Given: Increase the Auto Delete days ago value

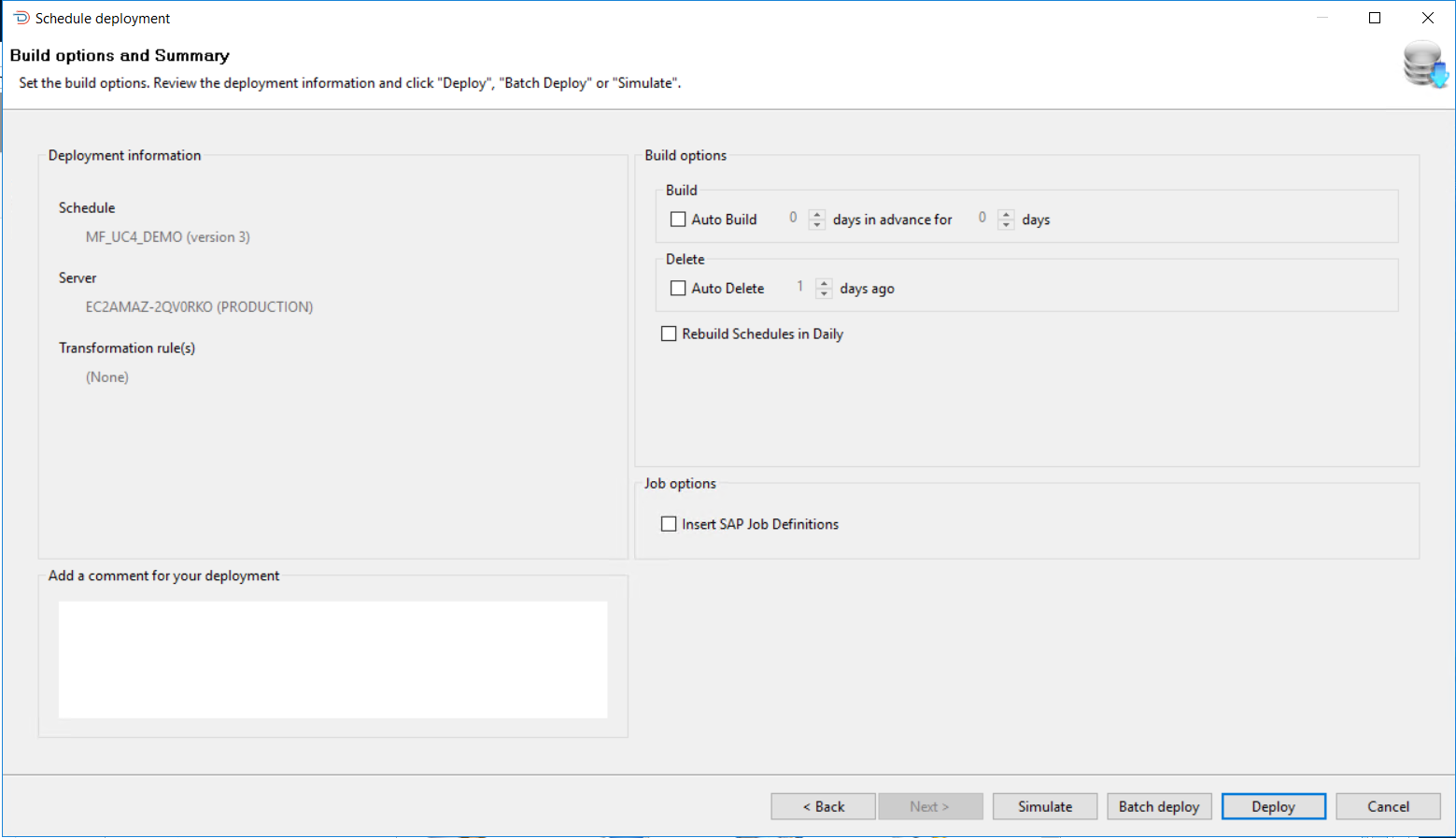Looking at the screenshot, I should (824, 283).
